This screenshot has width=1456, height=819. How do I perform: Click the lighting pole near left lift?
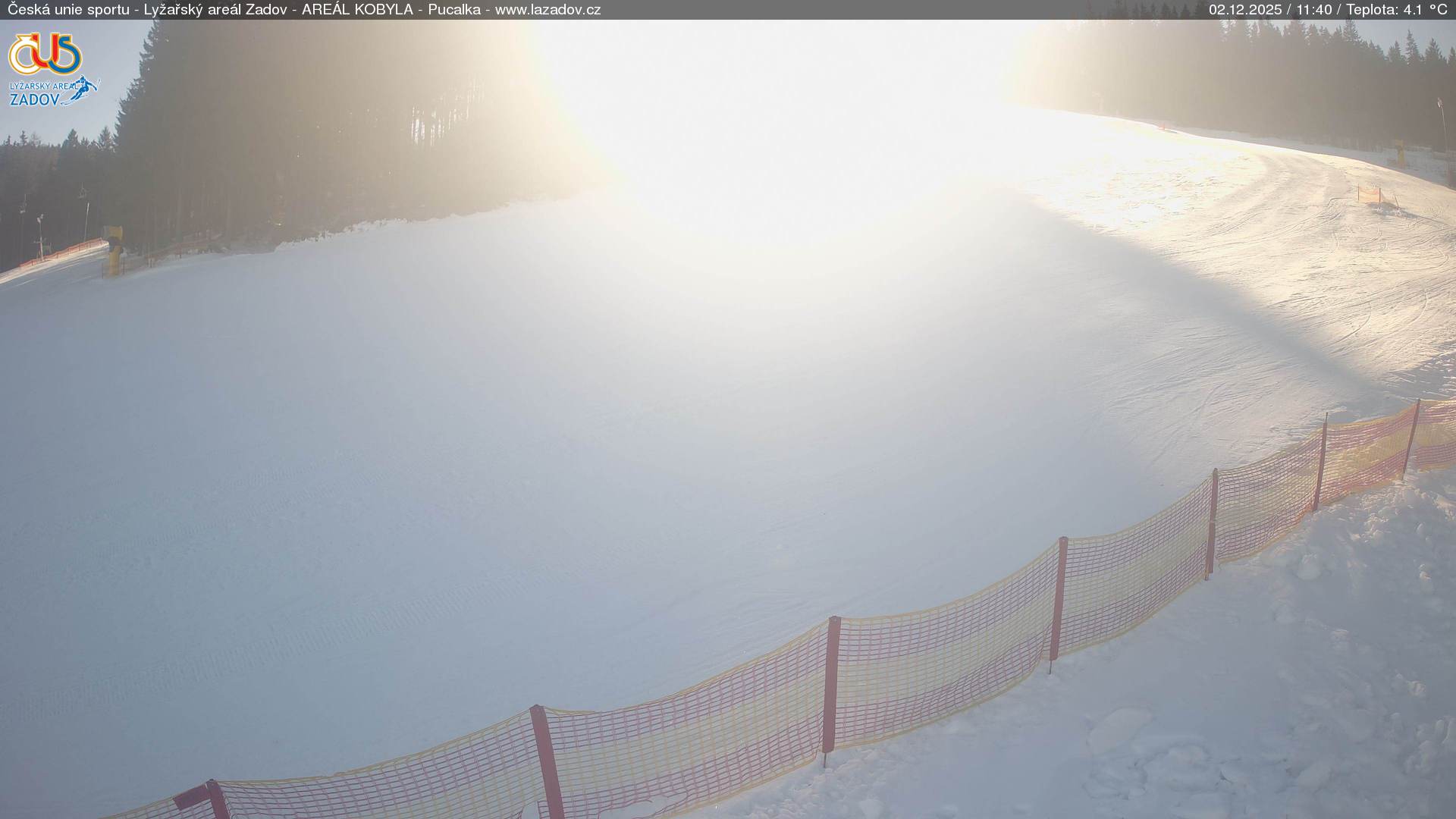(40, 235)
